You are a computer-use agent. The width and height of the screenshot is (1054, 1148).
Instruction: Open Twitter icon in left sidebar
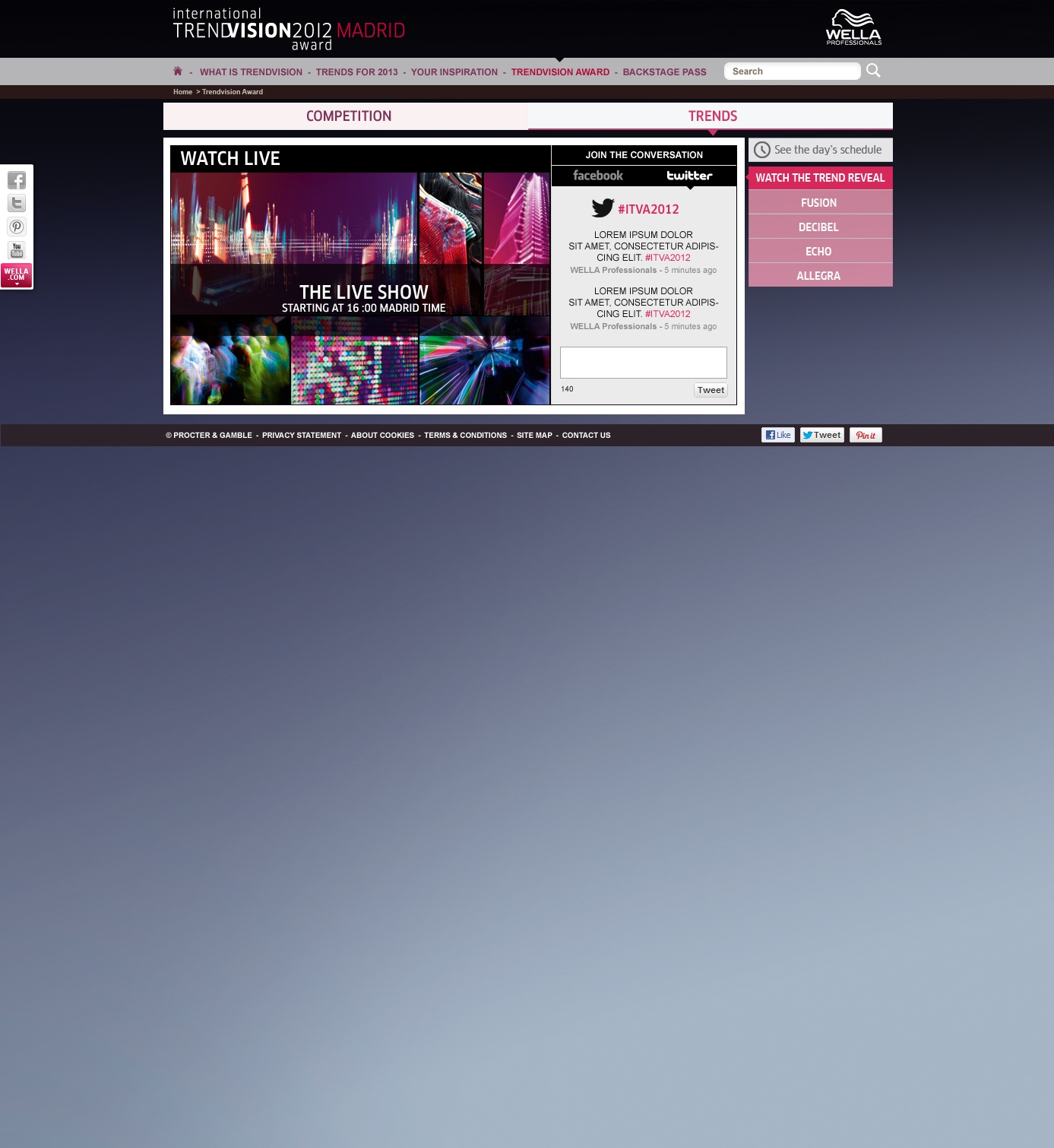(17, 203)
